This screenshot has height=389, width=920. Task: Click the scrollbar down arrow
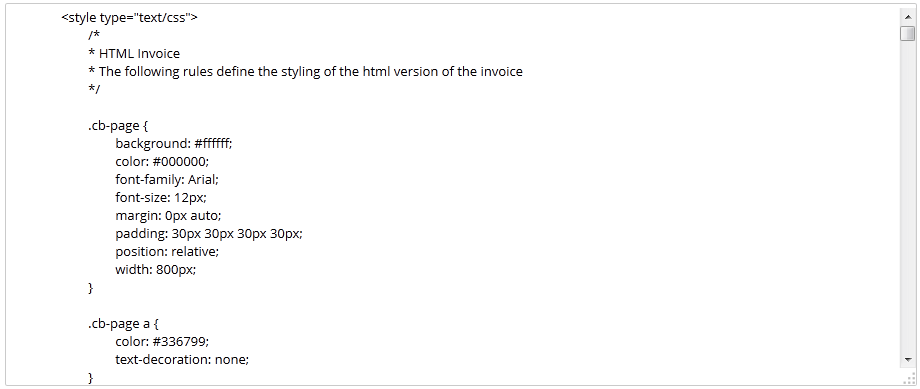908,358
